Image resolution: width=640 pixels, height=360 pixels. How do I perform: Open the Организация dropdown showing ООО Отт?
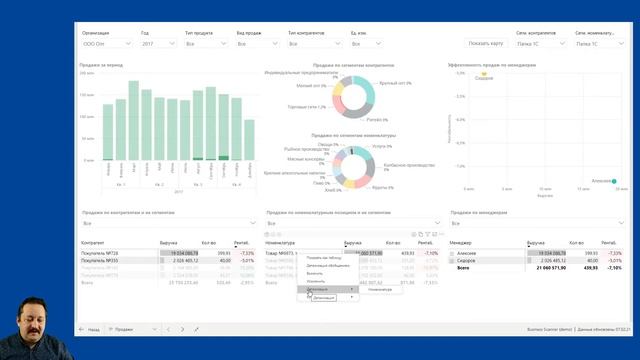pos(107,44)
